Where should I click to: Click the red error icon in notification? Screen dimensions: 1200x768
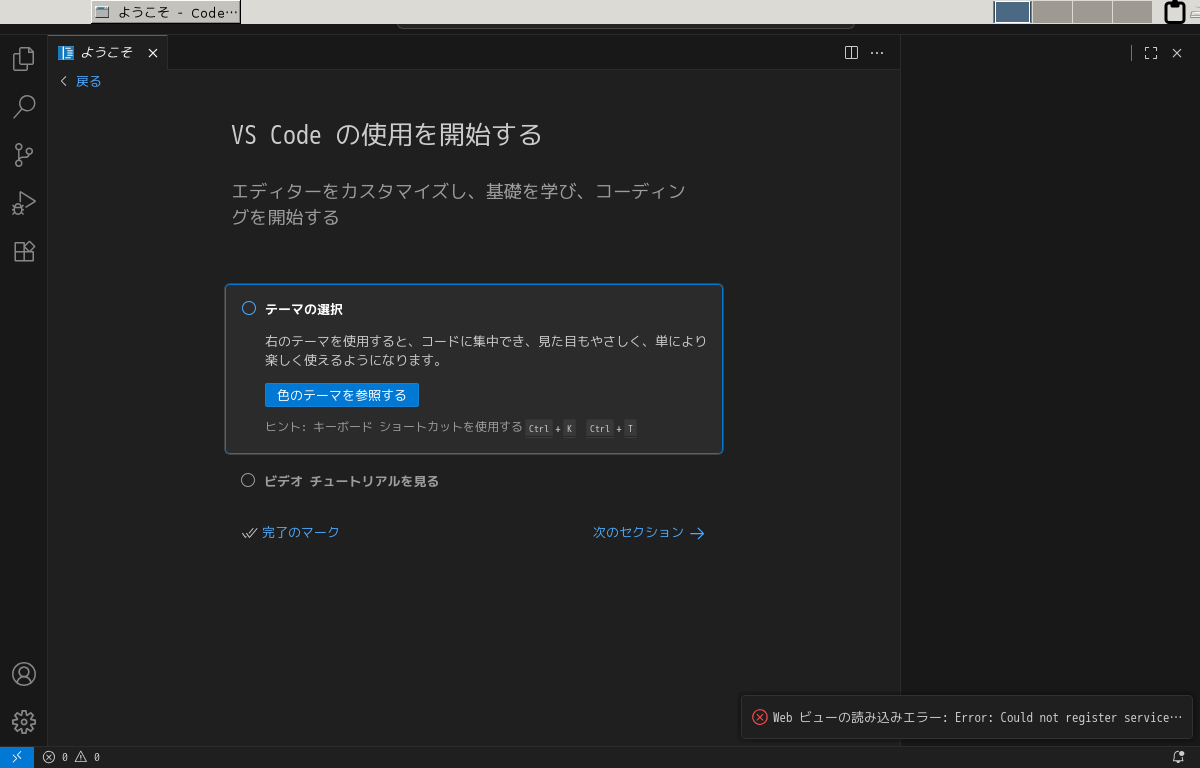760,717
